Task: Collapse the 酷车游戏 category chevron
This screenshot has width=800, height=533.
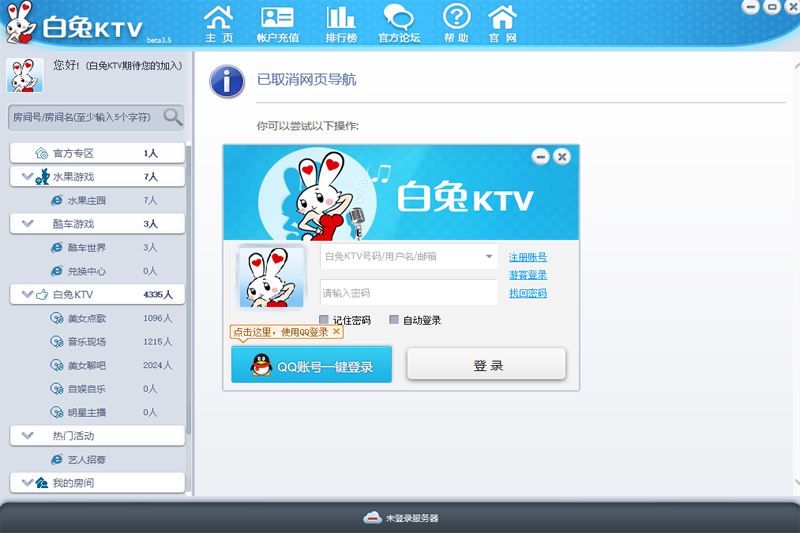Action: 28,223
